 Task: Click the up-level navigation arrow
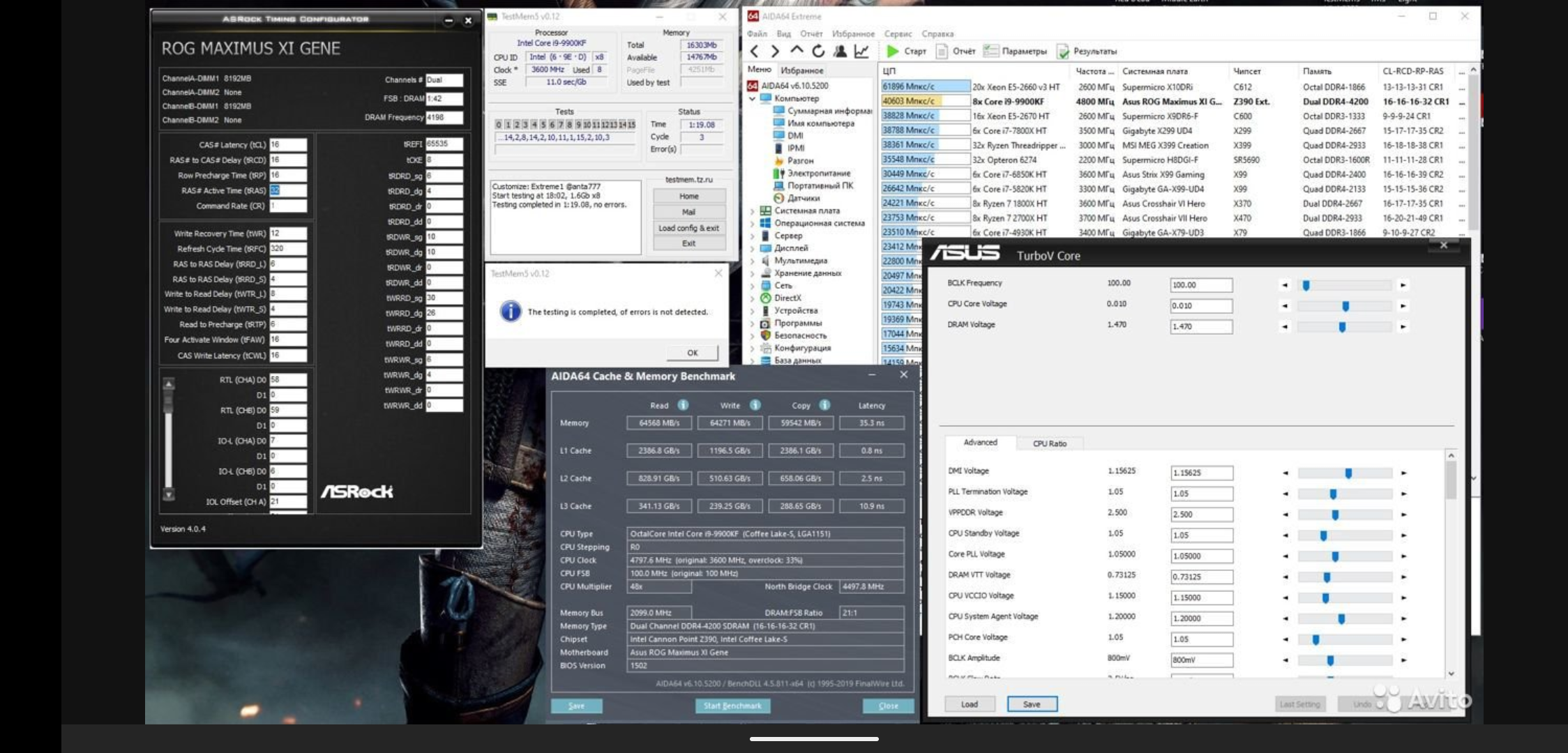(x=797, y=50)
